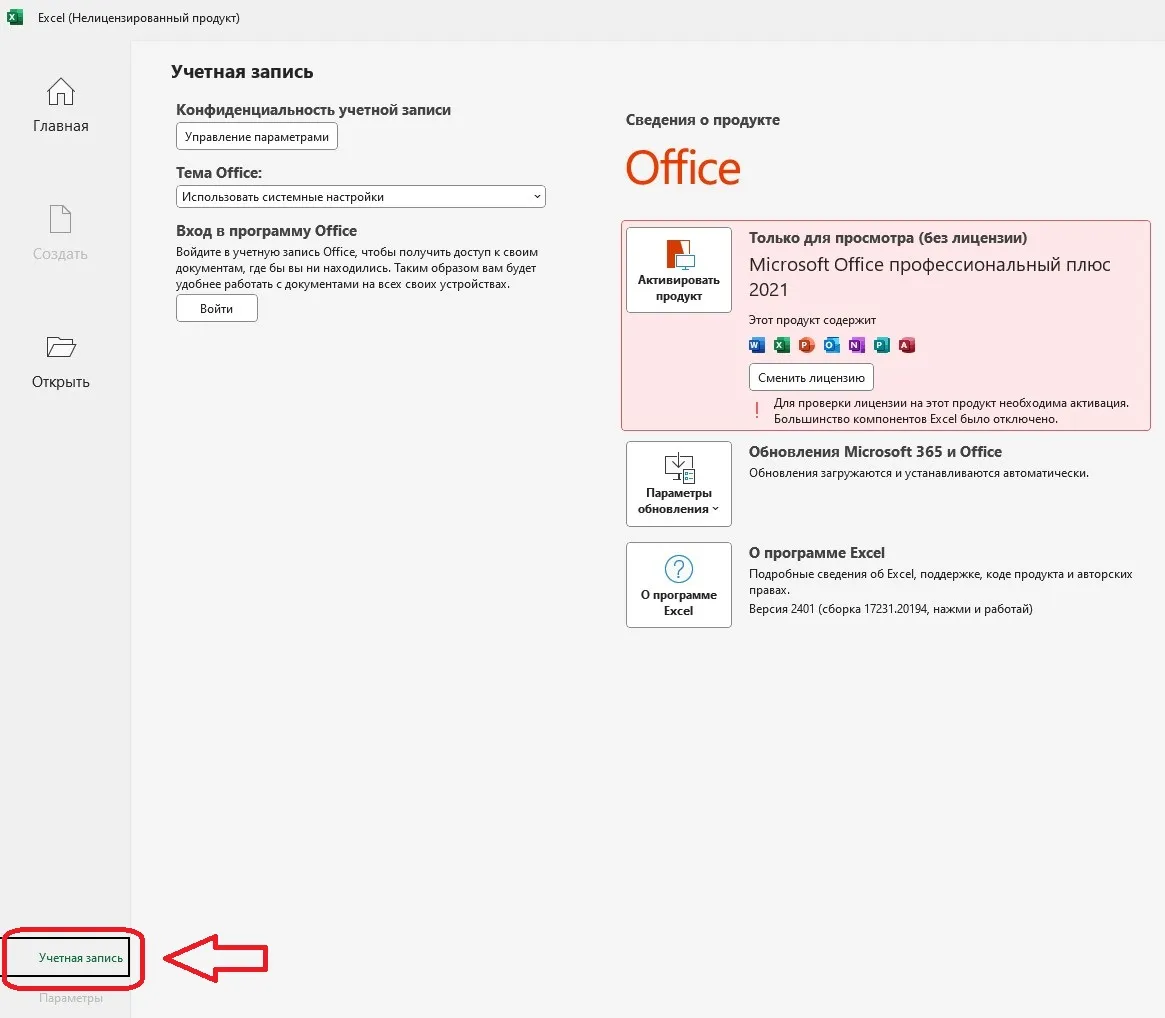
Task: Click the Войти sign-in button
Action: point(217,308)
